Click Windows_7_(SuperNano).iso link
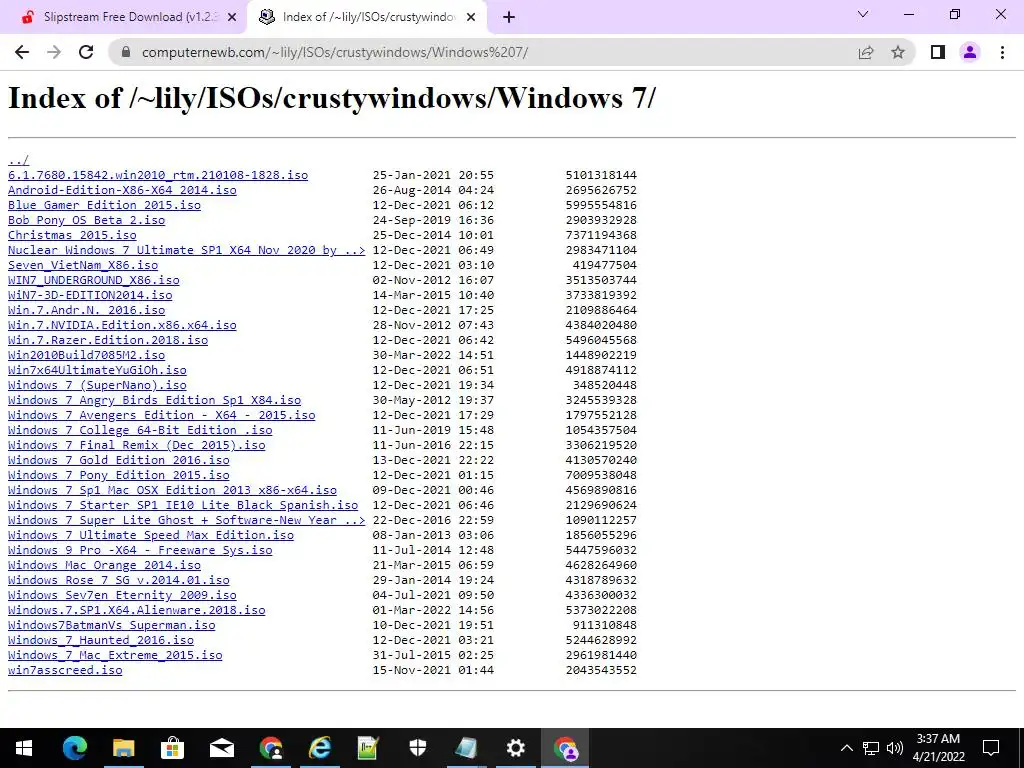The image size is (1024, 768). tap(97, 385)
